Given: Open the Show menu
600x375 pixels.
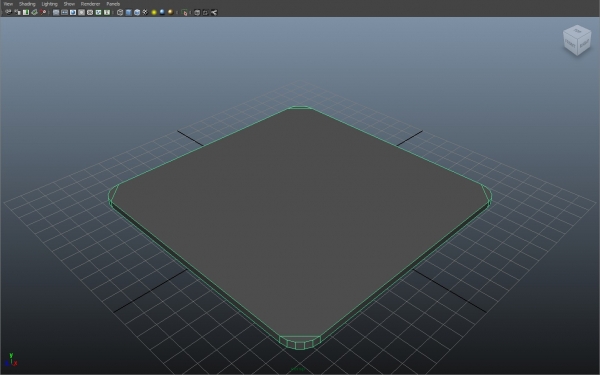Looking at the screenshot, I should (69, 4).
